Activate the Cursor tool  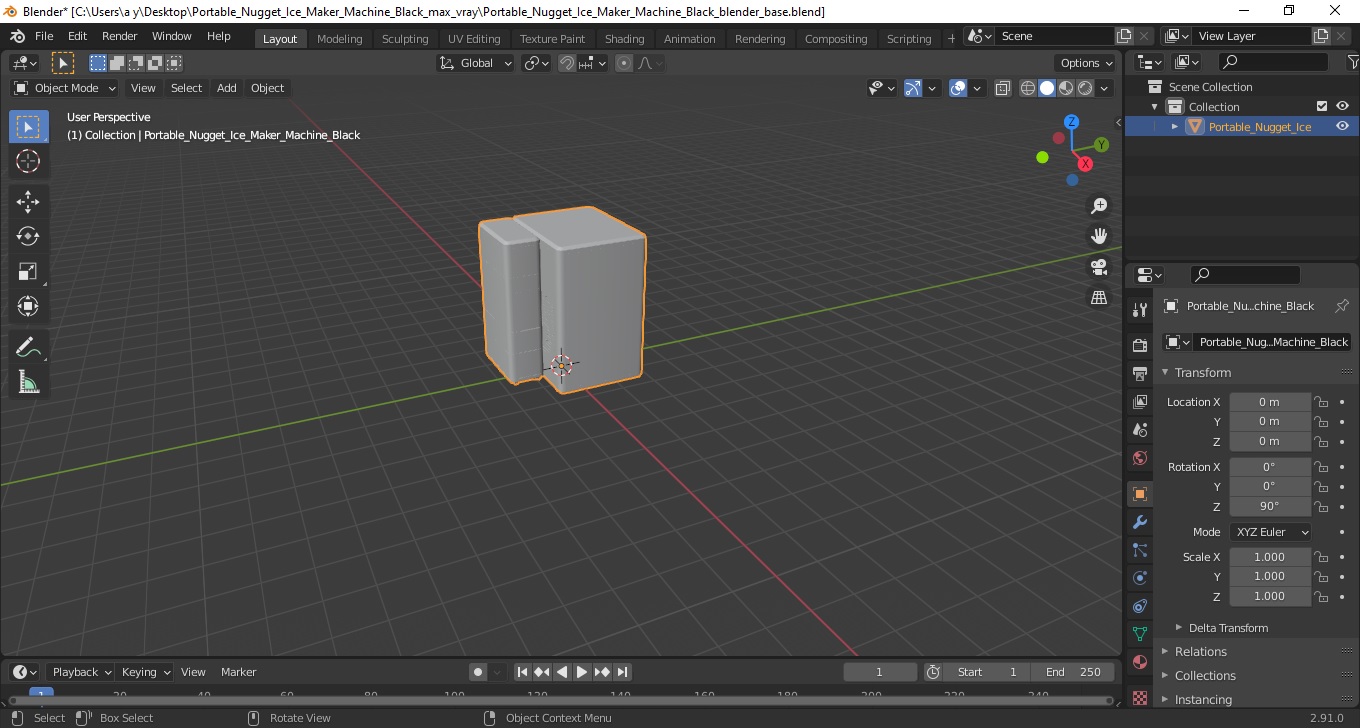28,161
